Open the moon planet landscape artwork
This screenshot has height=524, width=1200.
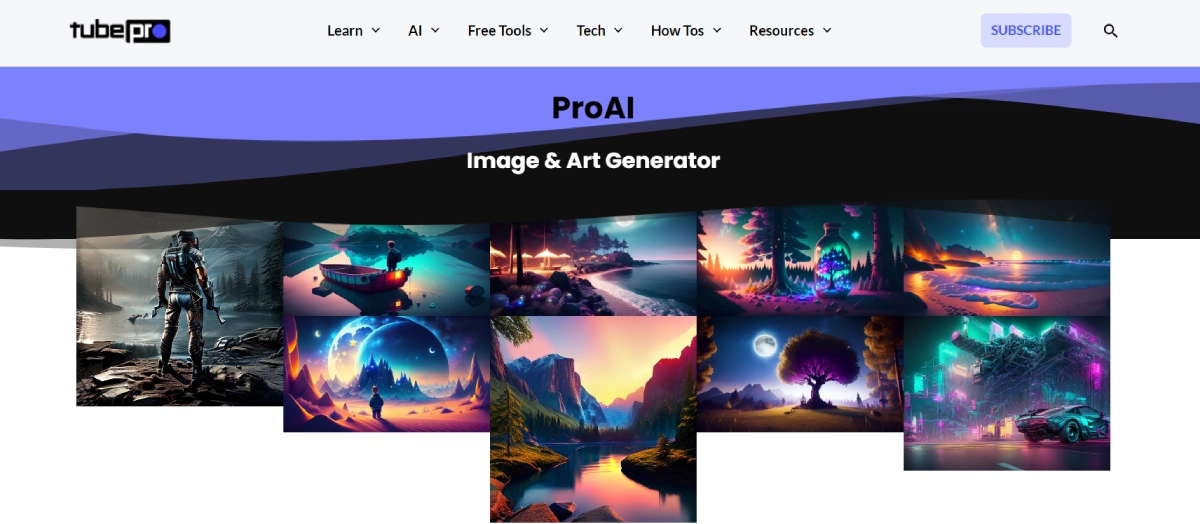387,374
